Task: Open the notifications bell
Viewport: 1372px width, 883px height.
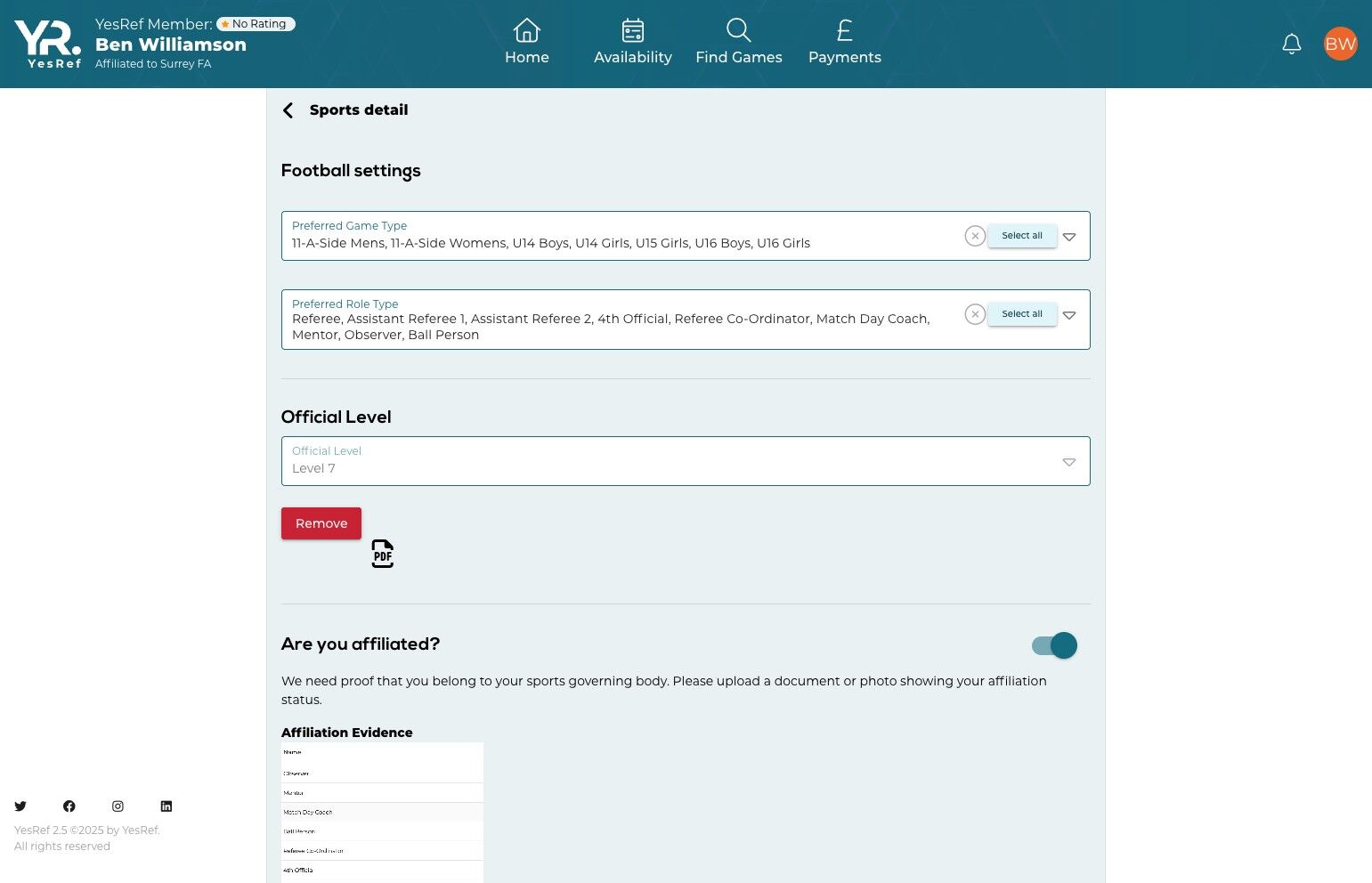Action: [1291, 44]
